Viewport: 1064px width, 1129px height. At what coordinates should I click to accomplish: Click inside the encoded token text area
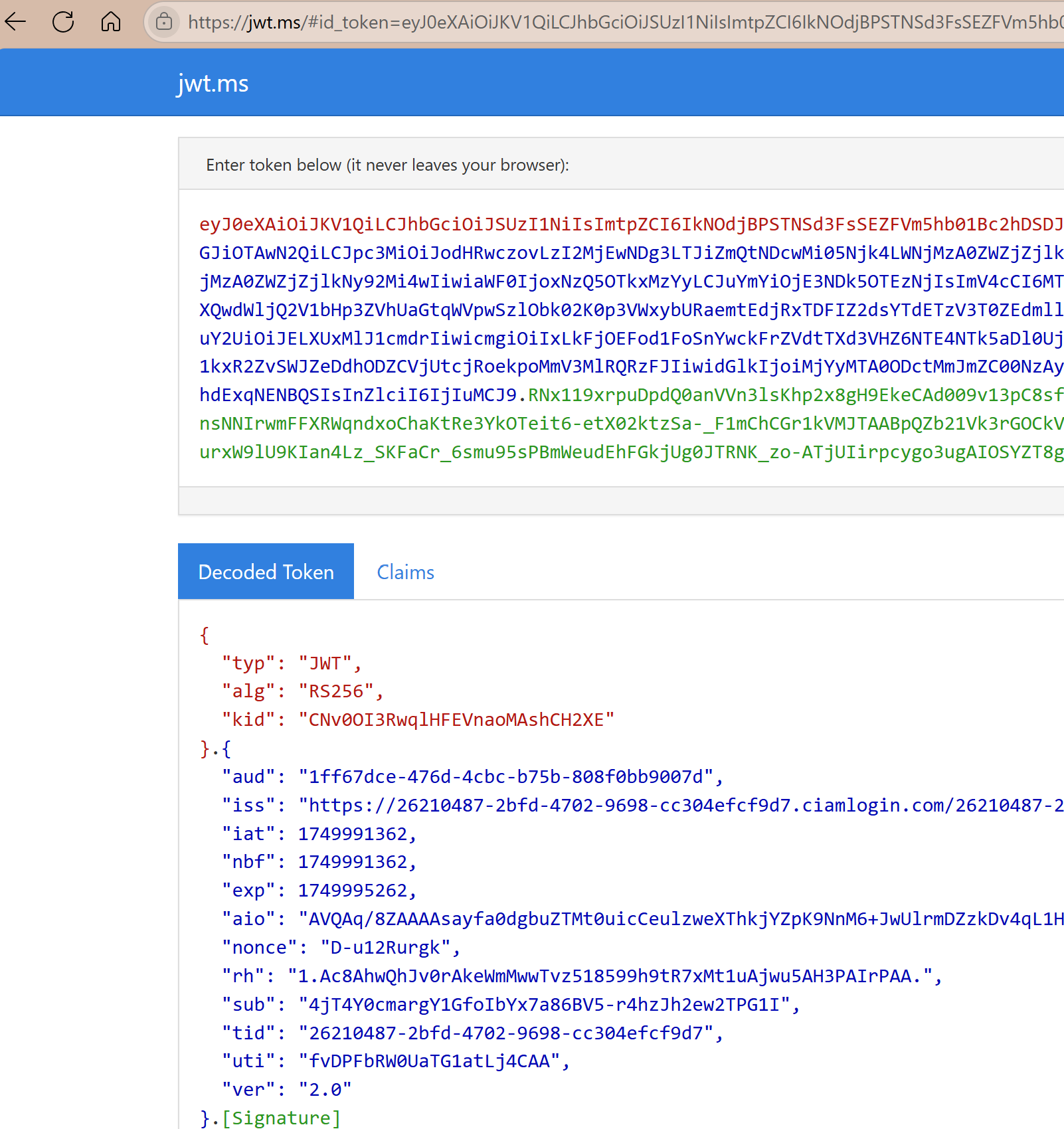coord(621,337)
